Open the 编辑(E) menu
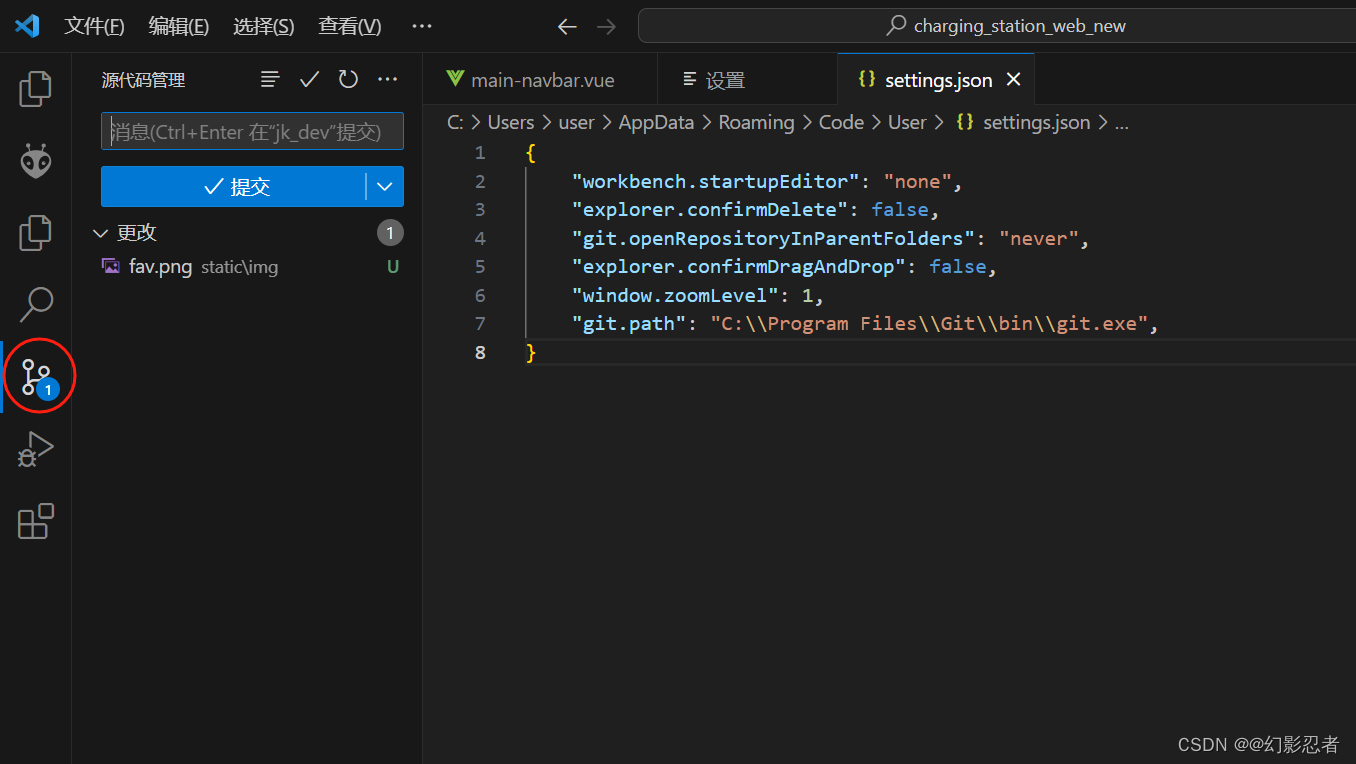Screen dimensions: 1356x764 coord(179,27)
